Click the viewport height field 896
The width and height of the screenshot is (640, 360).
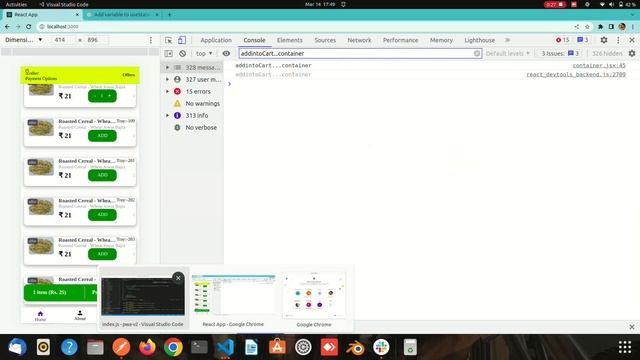tap(93, 40)
